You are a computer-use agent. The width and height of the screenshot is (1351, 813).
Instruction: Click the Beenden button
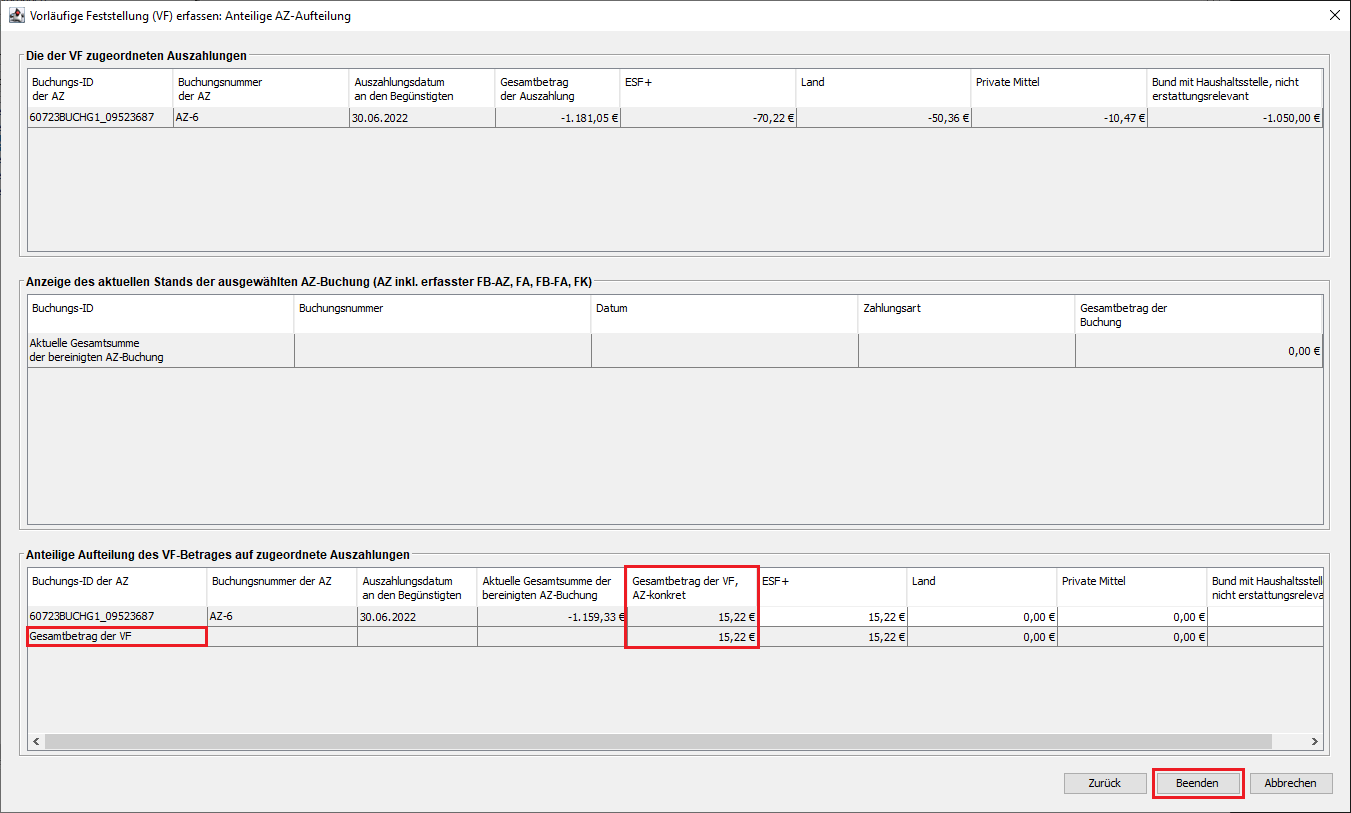pos(1197,783)
